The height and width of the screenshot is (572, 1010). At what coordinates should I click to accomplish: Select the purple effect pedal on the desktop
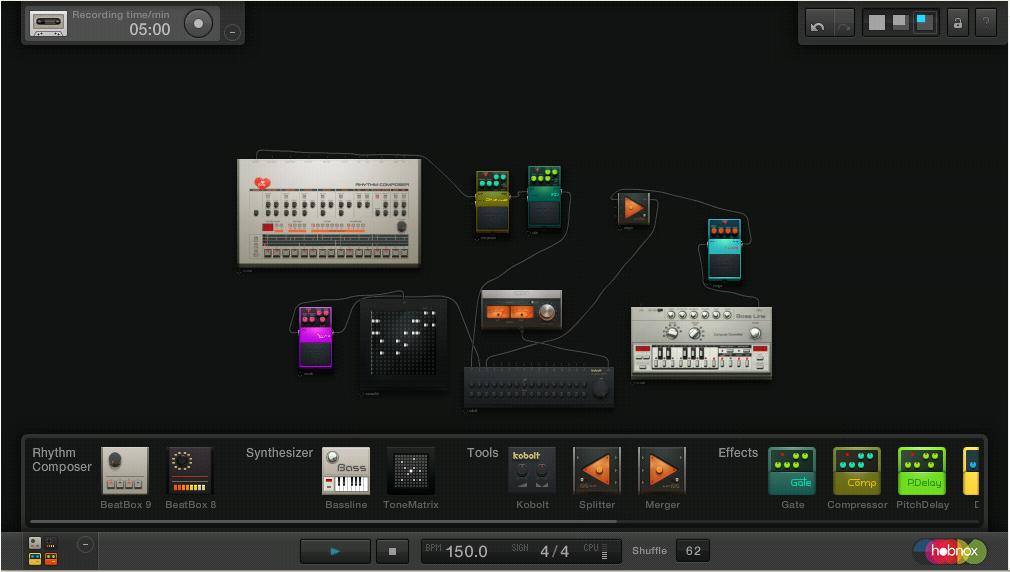point(316,338)
